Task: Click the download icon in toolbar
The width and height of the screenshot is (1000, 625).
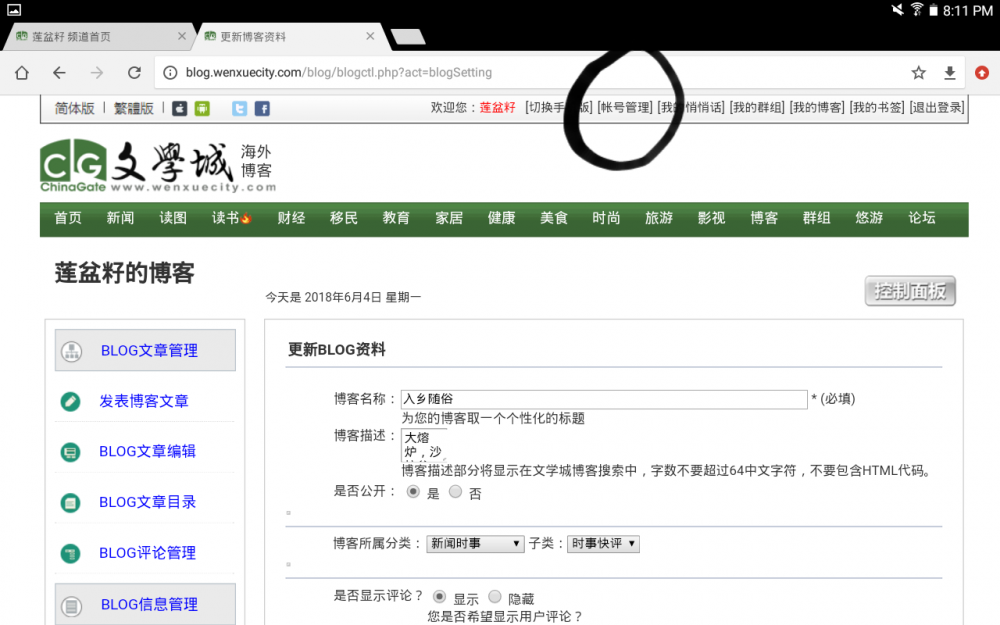Action: (x=950, y=73)
